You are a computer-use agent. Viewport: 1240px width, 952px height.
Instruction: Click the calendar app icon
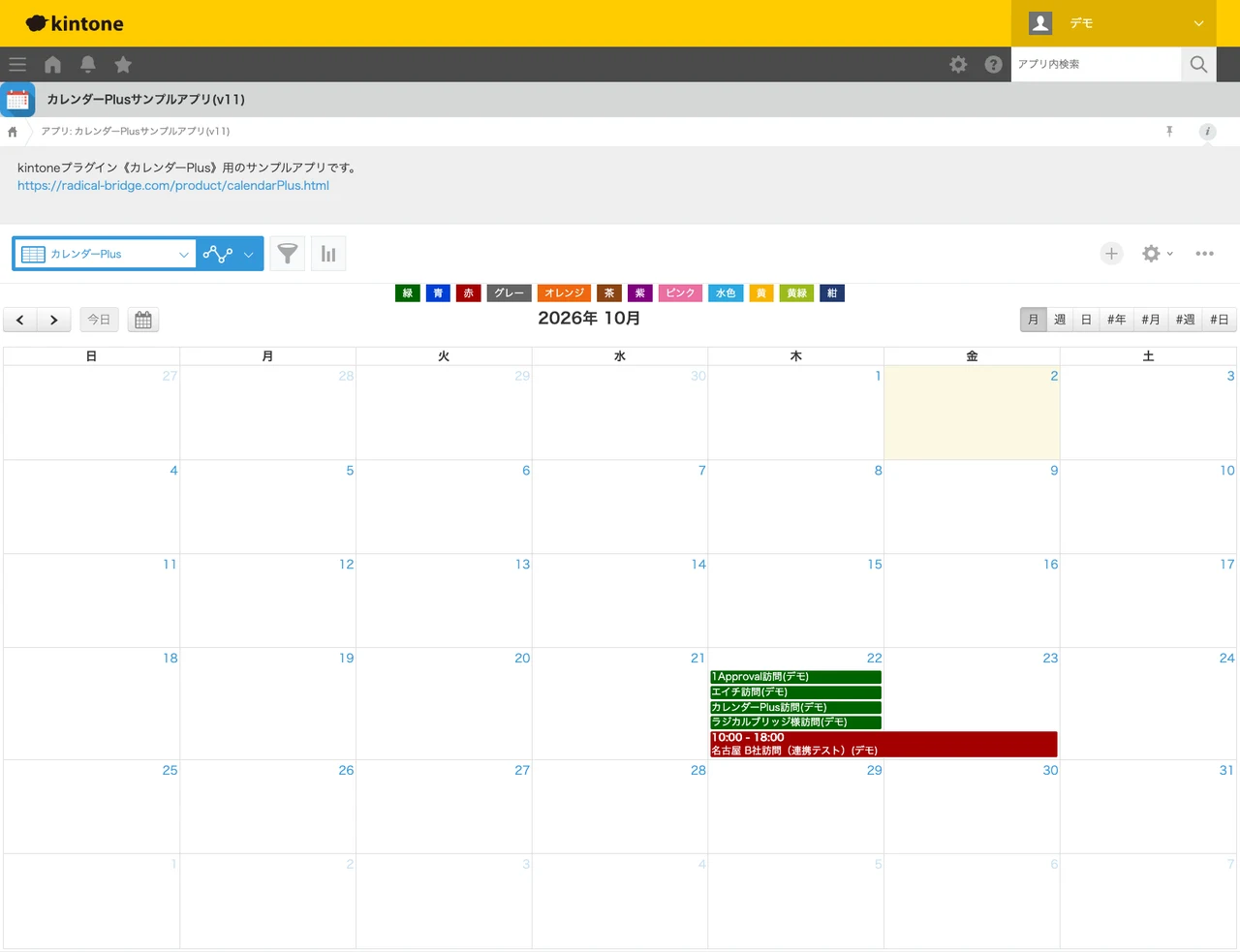point(17,100)
